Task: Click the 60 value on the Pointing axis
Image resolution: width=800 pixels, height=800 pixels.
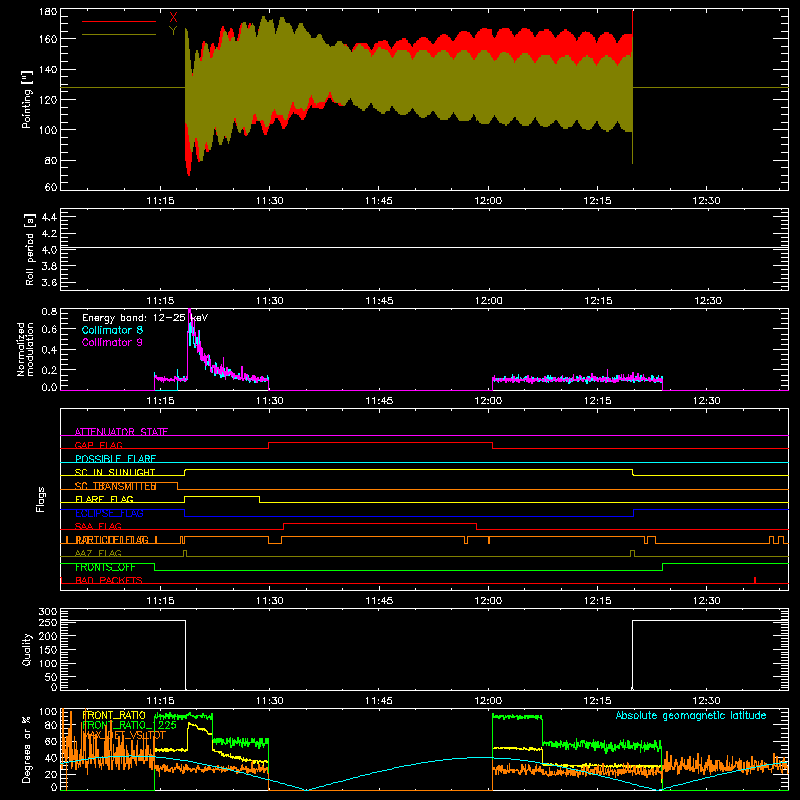Action: (x=51, y=187)
